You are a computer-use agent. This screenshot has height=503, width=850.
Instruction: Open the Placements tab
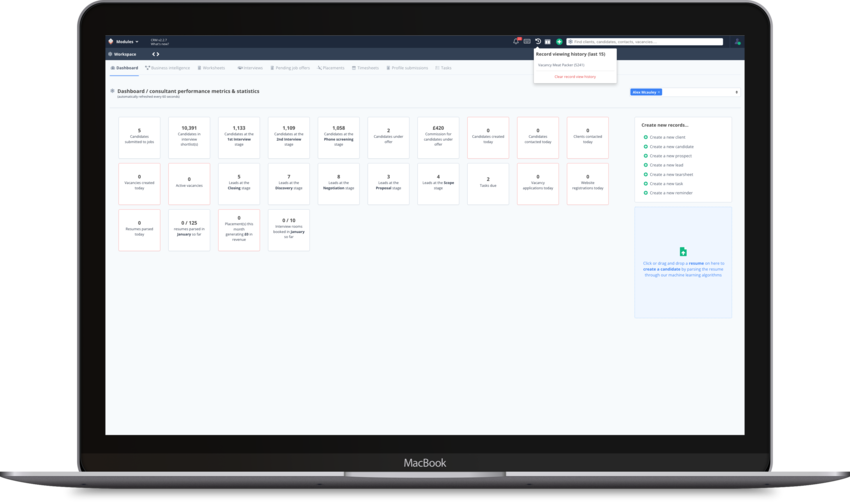(x=331, y=68)
